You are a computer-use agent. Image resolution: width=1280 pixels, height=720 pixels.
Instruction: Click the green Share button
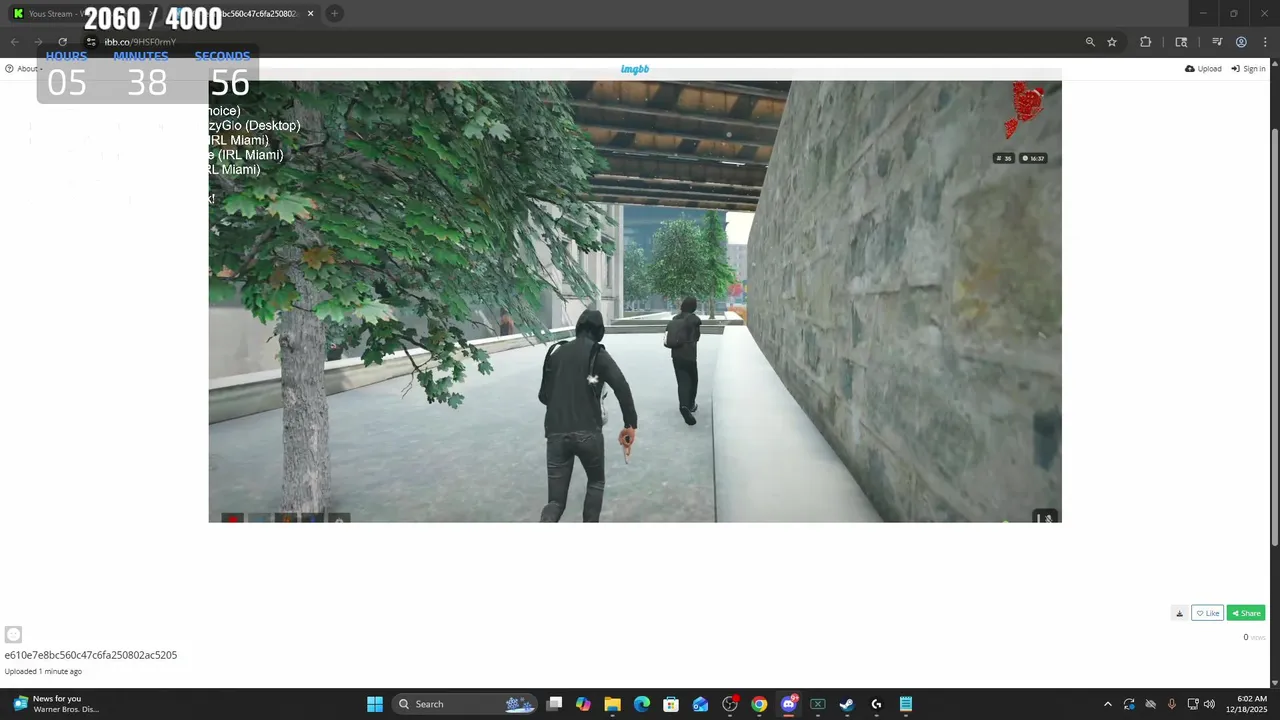click(1246, 613)
